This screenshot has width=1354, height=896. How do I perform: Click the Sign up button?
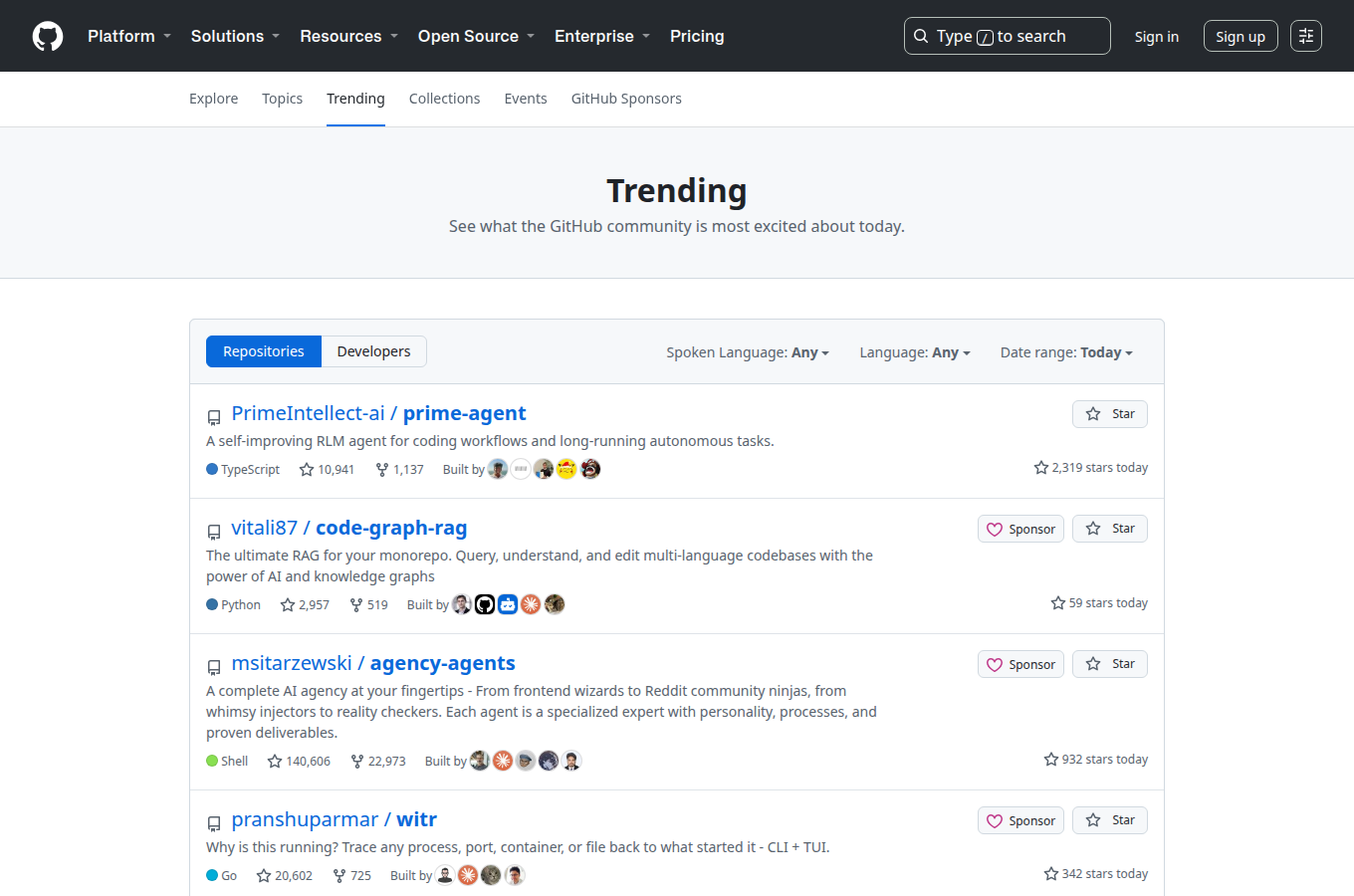click(x=1241, y=36)
